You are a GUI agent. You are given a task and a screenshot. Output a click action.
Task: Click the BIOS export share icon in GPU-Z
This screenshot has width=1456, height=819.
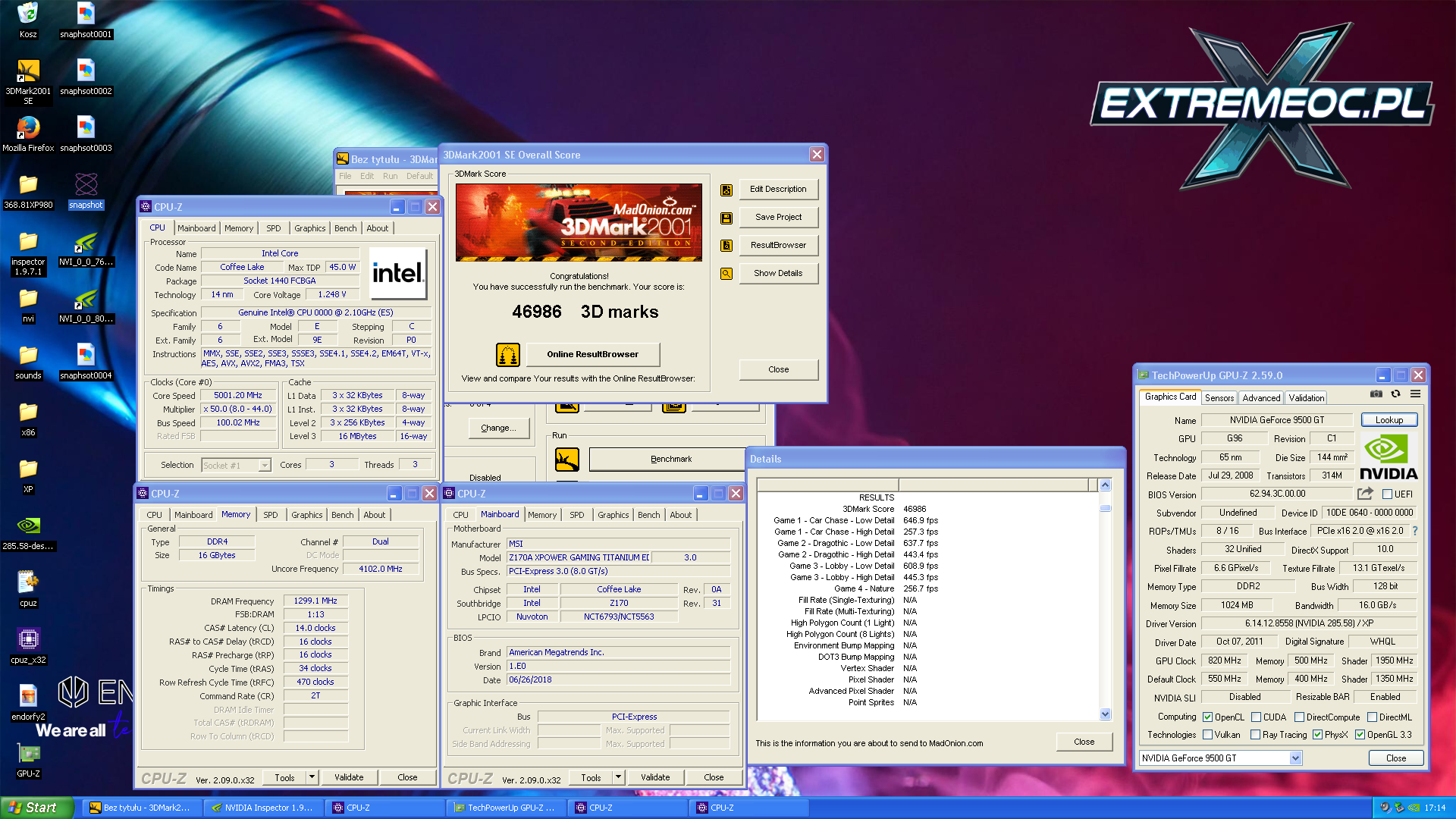(1365, 494)
